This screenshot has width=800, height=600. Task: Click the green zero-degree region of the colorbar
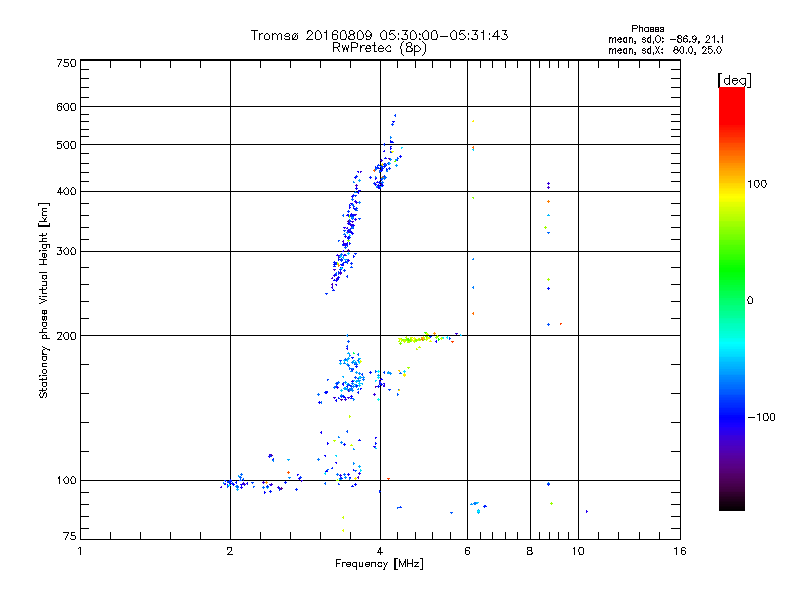click(x=732, y=300)
